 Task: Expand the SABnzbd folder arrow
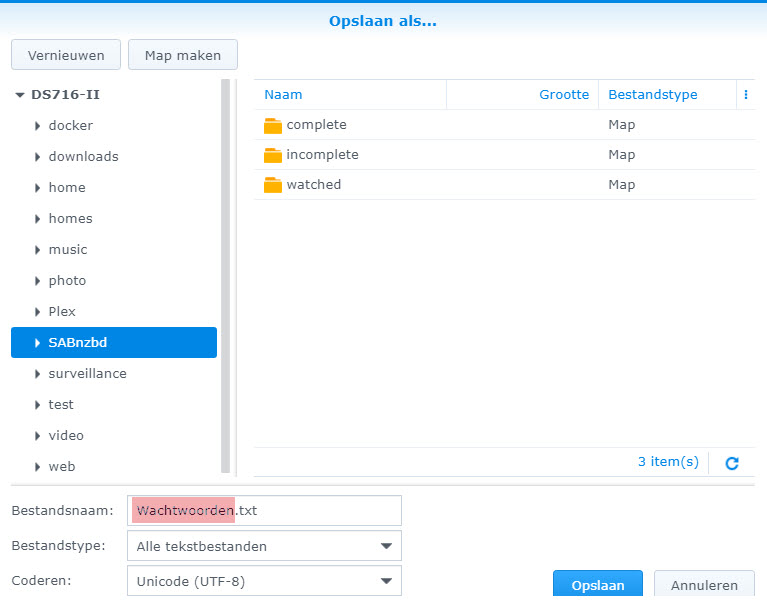coord(37,343)
